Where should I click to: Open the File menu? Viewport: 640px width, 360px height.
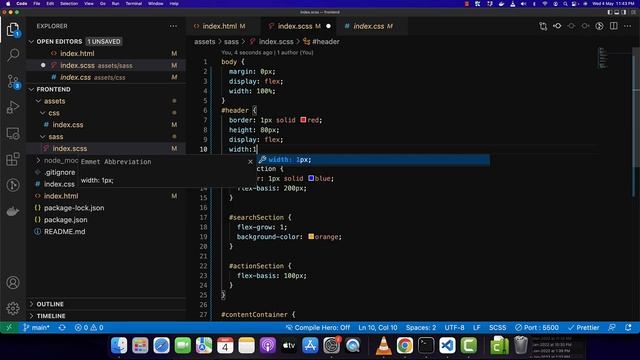click(x=37, y=4)
